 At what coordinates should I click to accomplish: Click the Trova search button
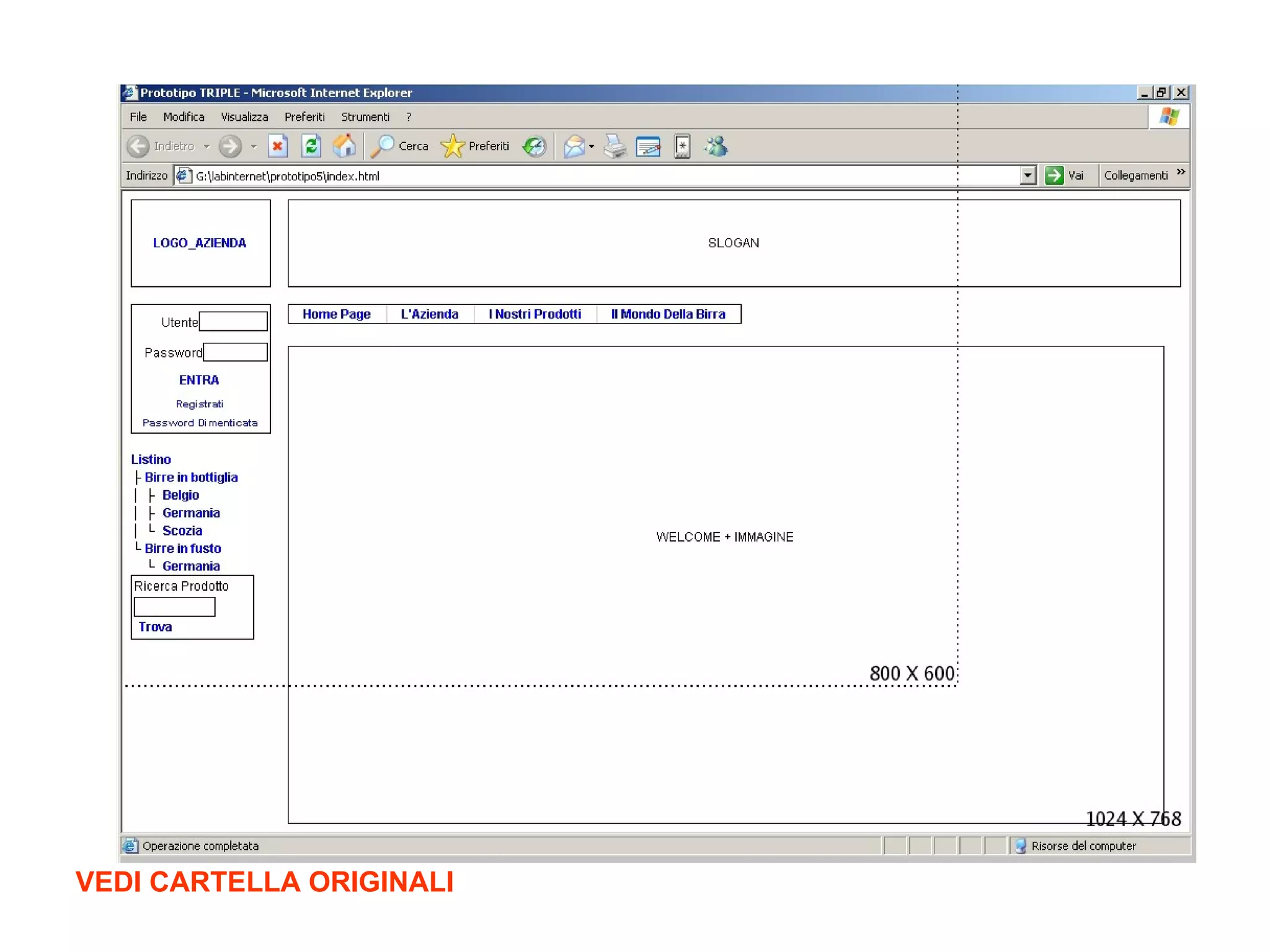[x=155, y=627]
